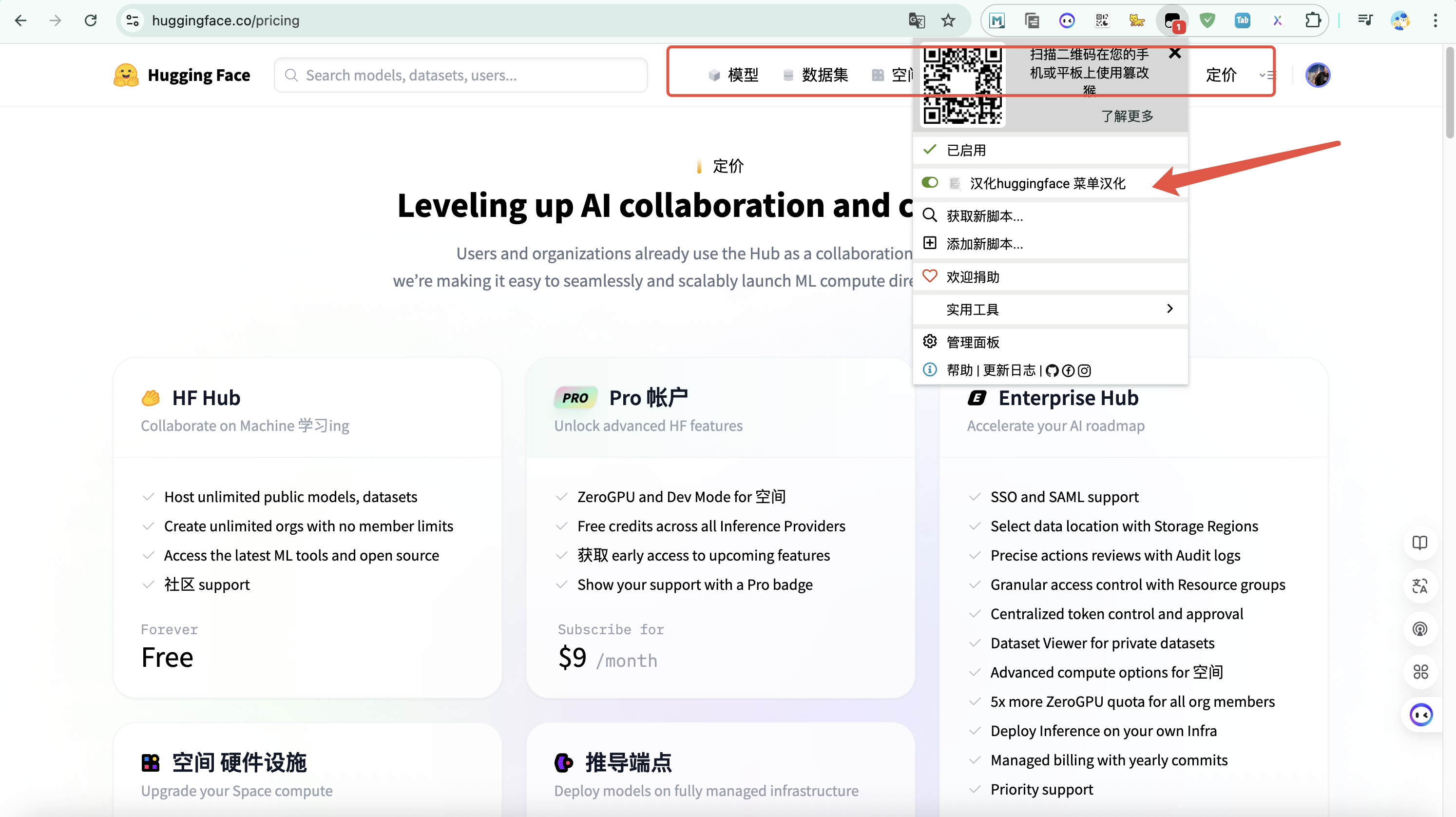The image size is (1456, 817).
Task: Open the Extensions puzzle piece menu
Action: coord(1312,21)
